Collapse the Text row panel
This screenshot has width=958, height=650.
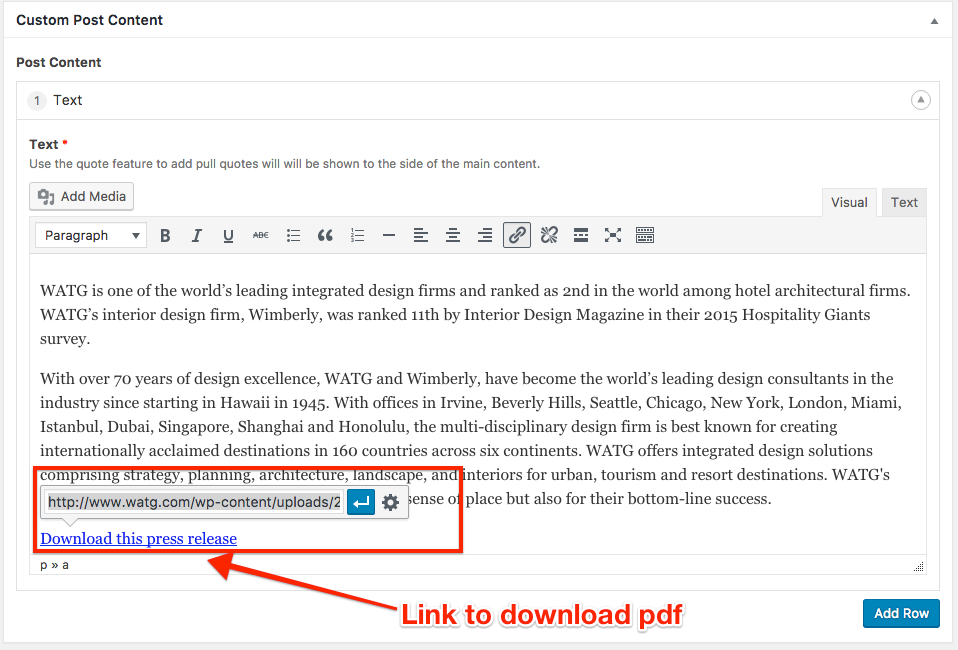pos(920,100)
